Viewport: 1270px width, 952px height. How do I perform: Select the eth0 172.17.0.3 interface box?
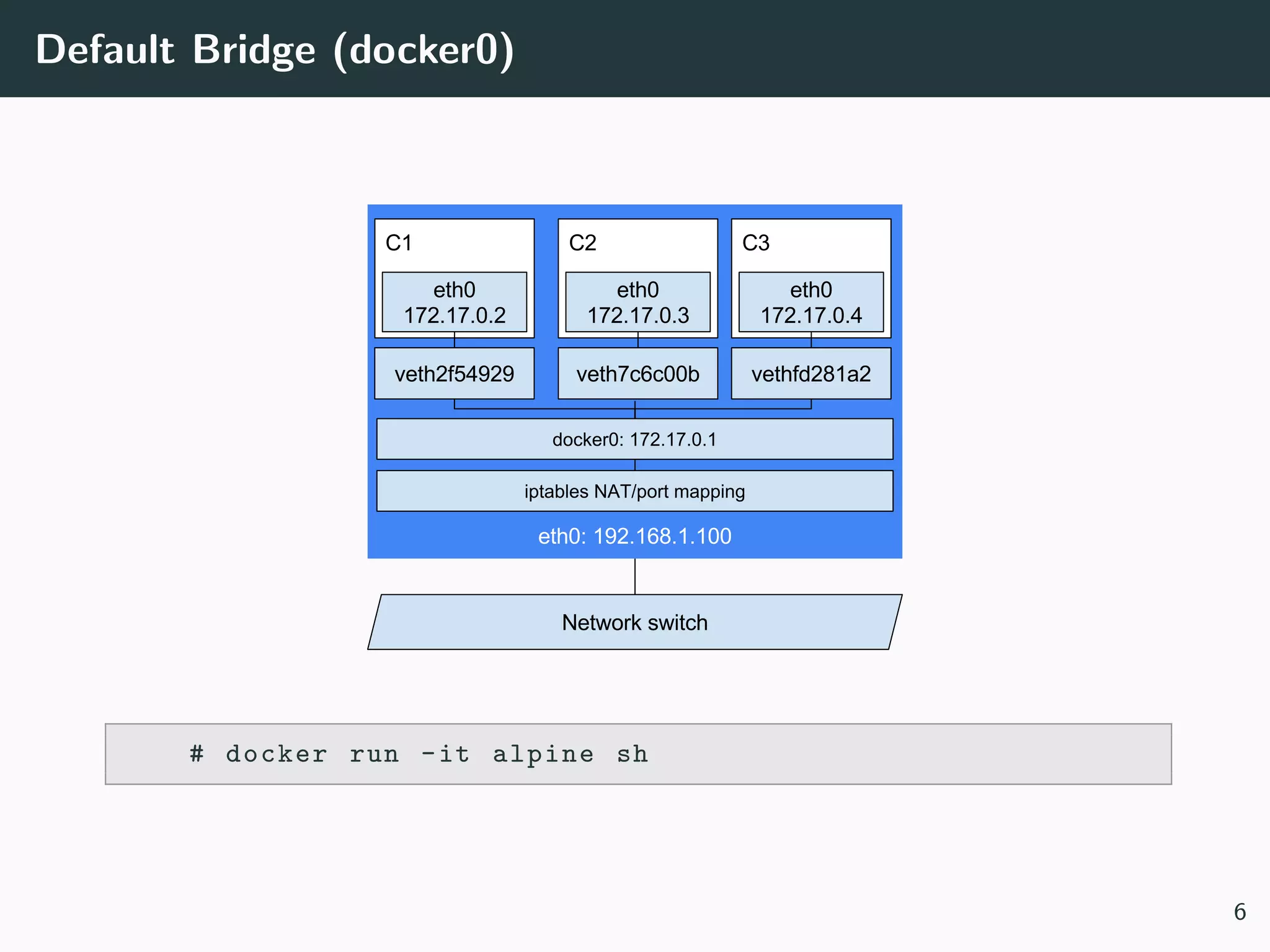pyautogui.click(x=637, y=302)
